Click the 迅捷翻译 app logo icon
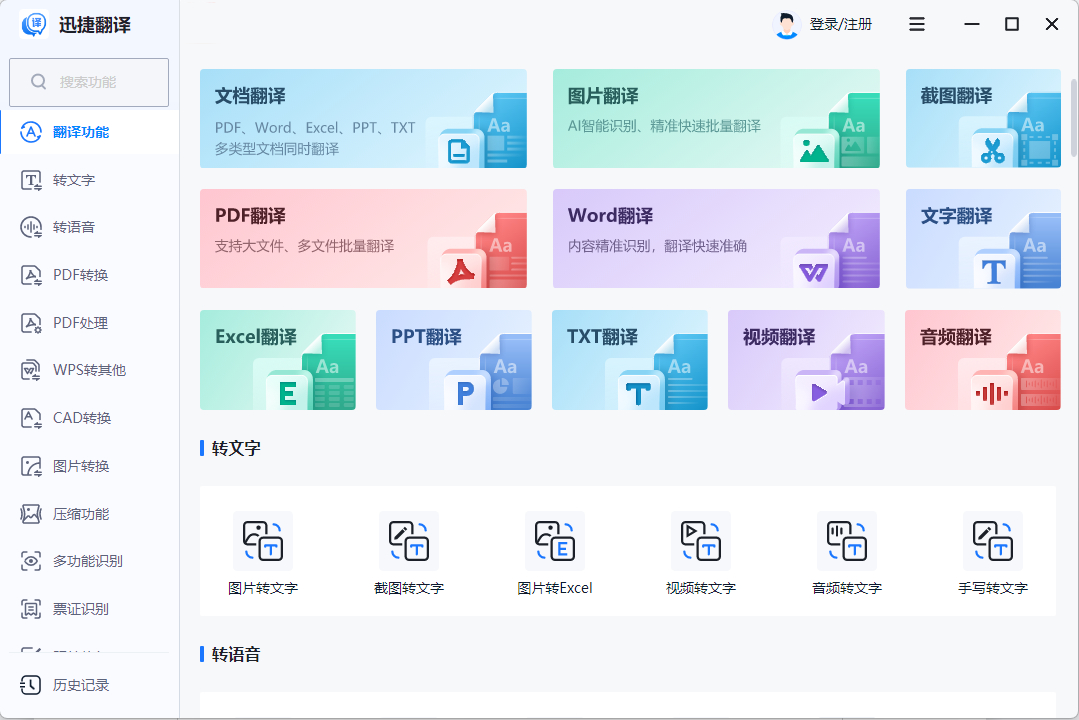 tap(34, 24)
